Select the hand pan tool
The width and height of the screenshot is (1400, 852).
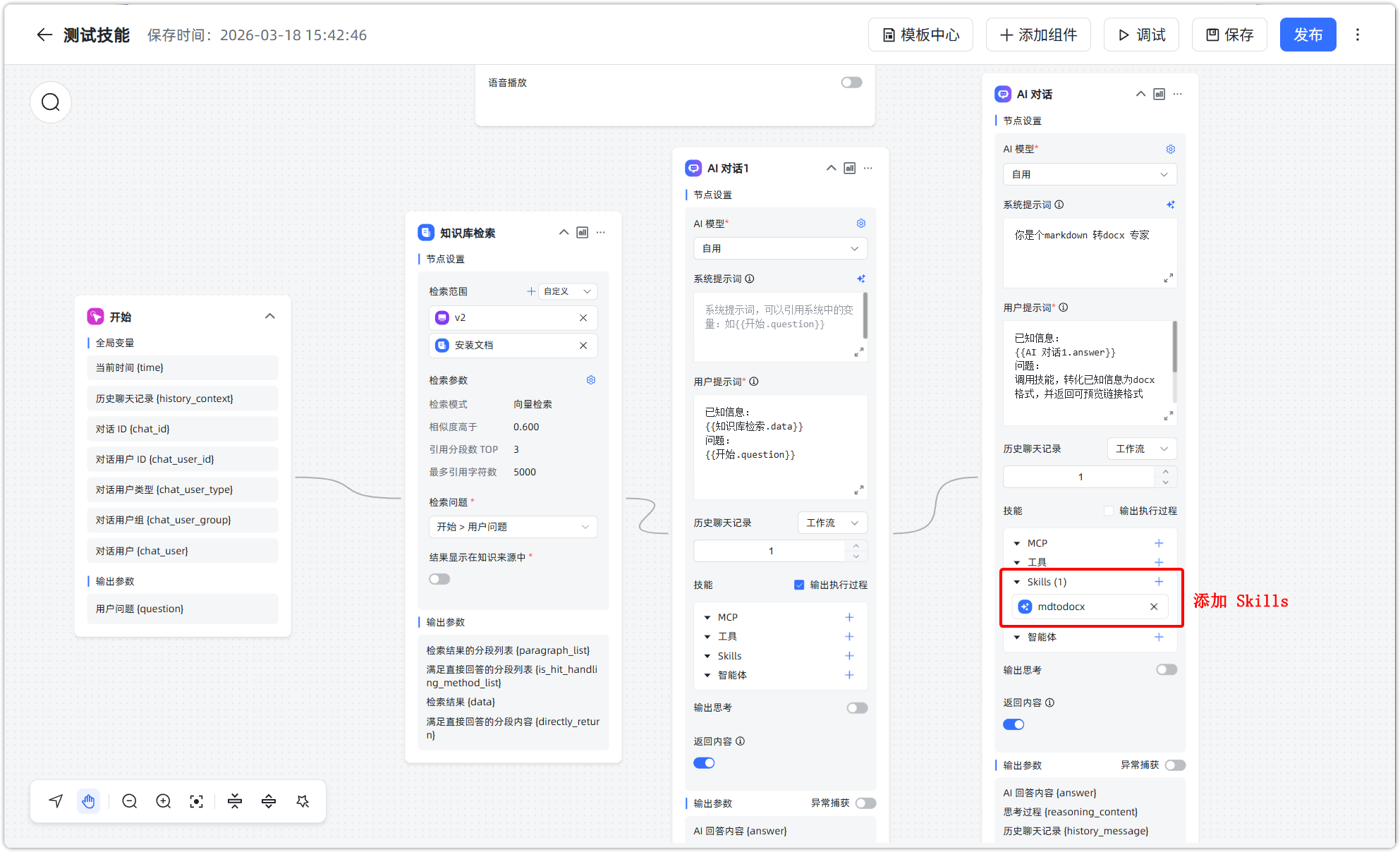click(88, 801)
